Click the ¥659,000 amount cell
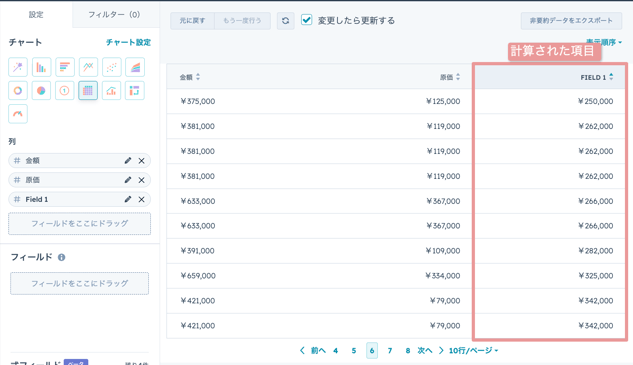This screenshot has width=633, height=365. tap(198, 276)
